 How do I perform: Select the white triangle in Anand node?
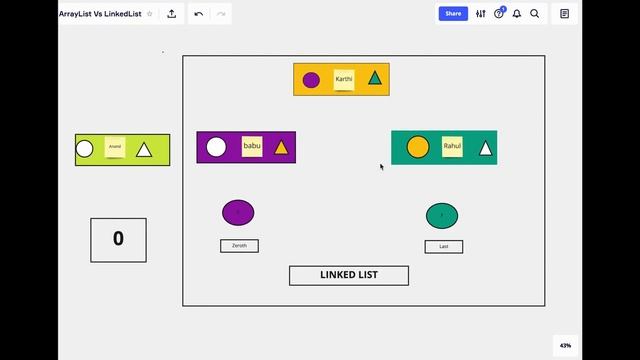coord(144,150)
